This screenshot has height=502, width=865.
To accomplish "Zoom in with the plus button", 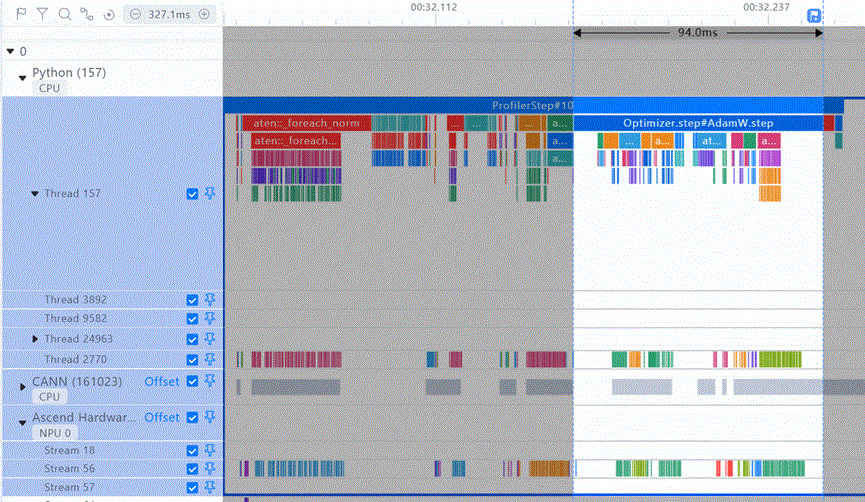I will (204, 14).
